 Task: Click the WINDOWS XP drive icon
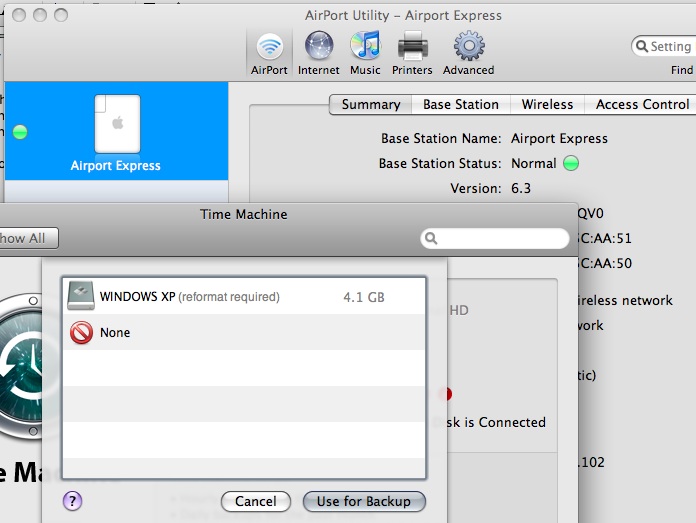81,296
